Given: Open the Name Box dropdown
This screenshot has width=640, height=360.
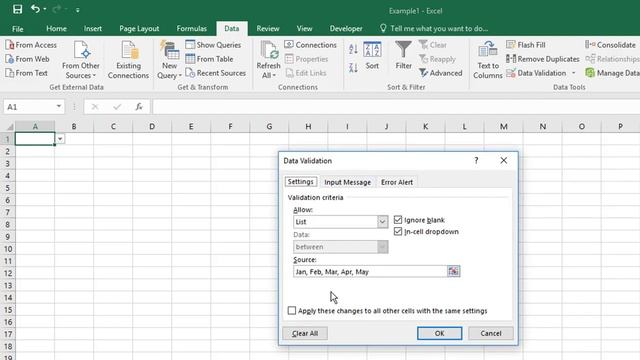Looking at the screenshot, I should point(59,107).
